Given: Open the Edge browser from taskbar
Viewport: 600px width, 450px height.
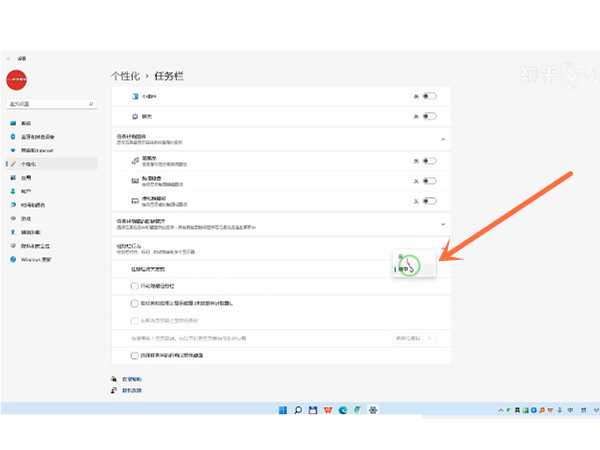Looking at the screenshot, I should click(342, 410).
